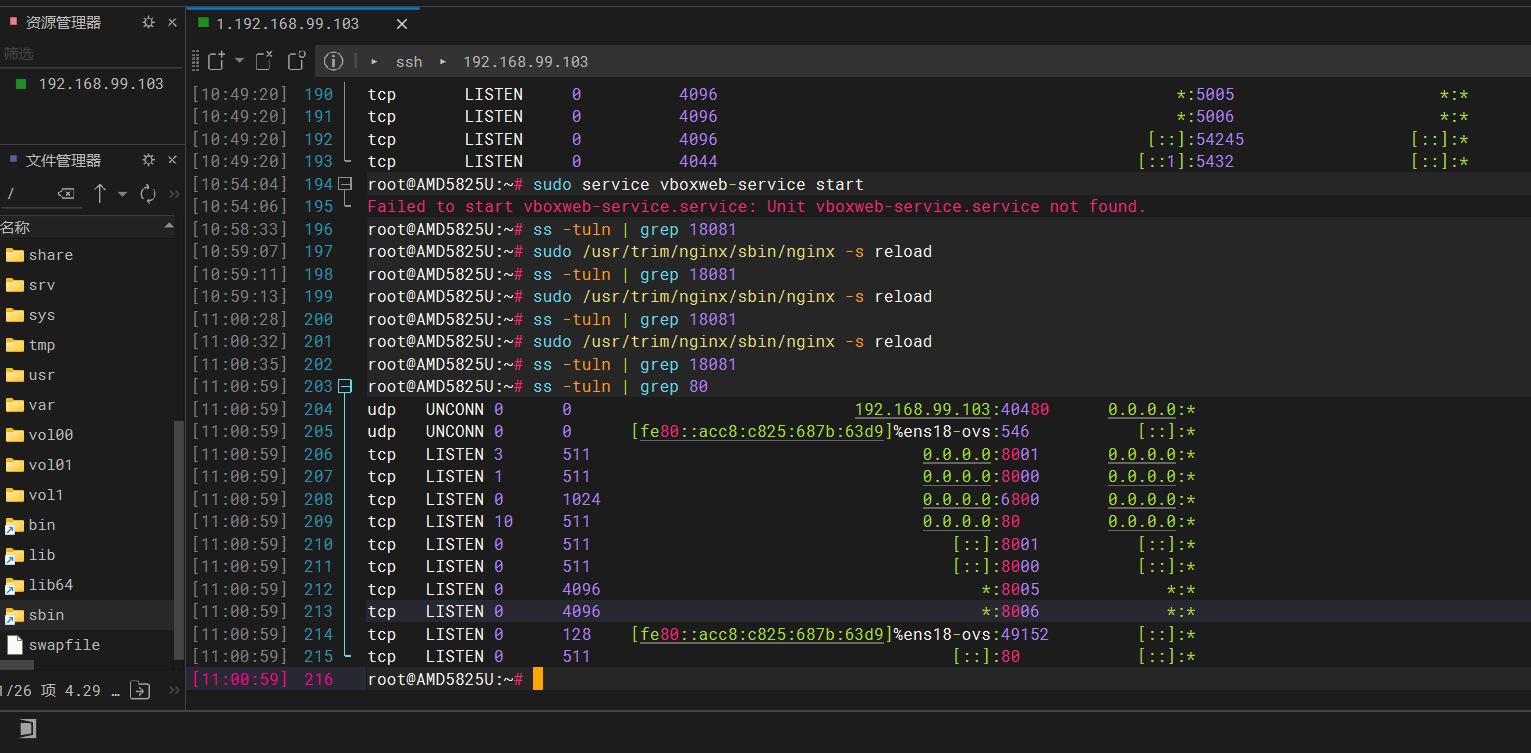Open settings gear for 文件管理器 panel
1531x753 pixels.
click(x=148, y=160)
